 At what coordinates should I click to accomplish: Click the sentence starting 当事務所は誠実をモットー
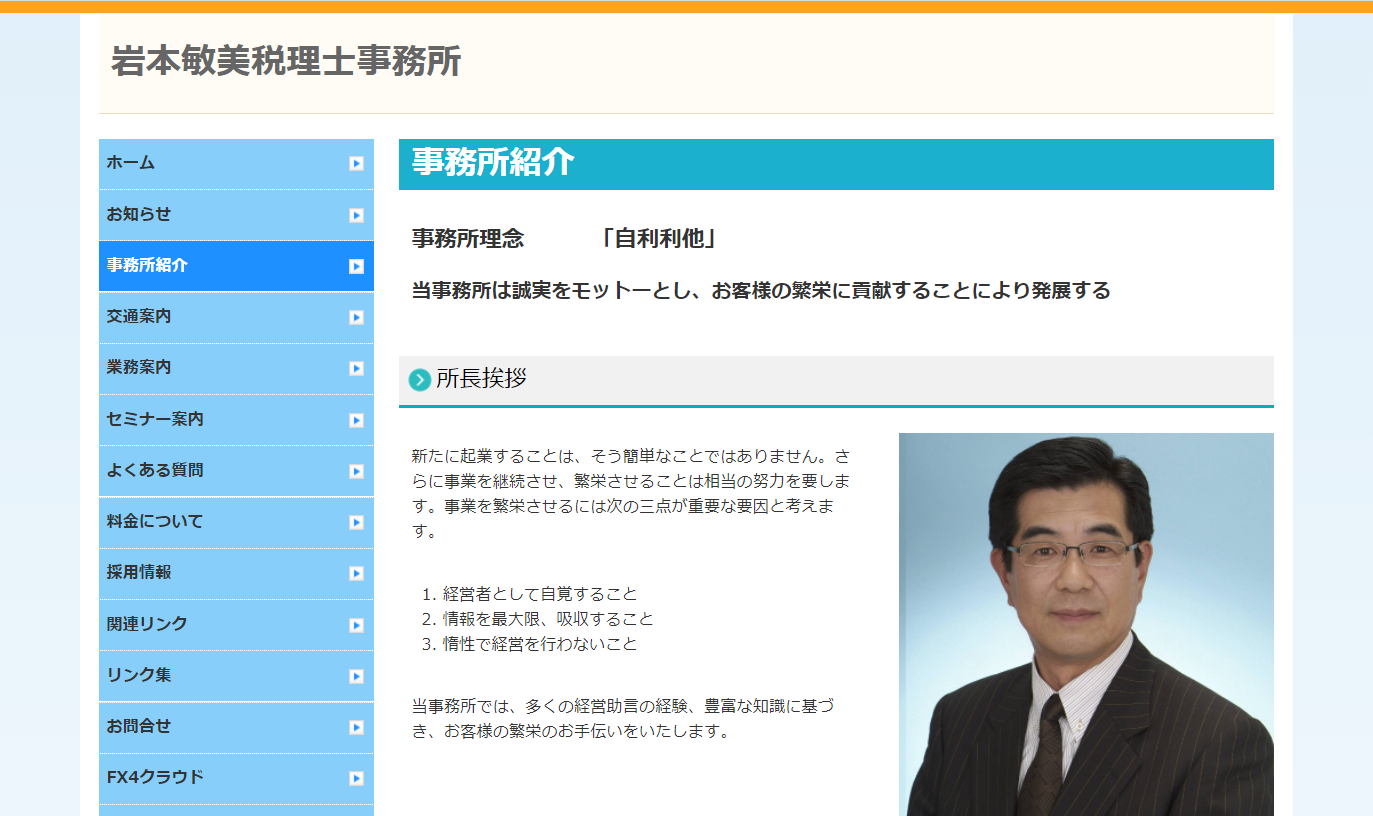[x=761, y=291]
